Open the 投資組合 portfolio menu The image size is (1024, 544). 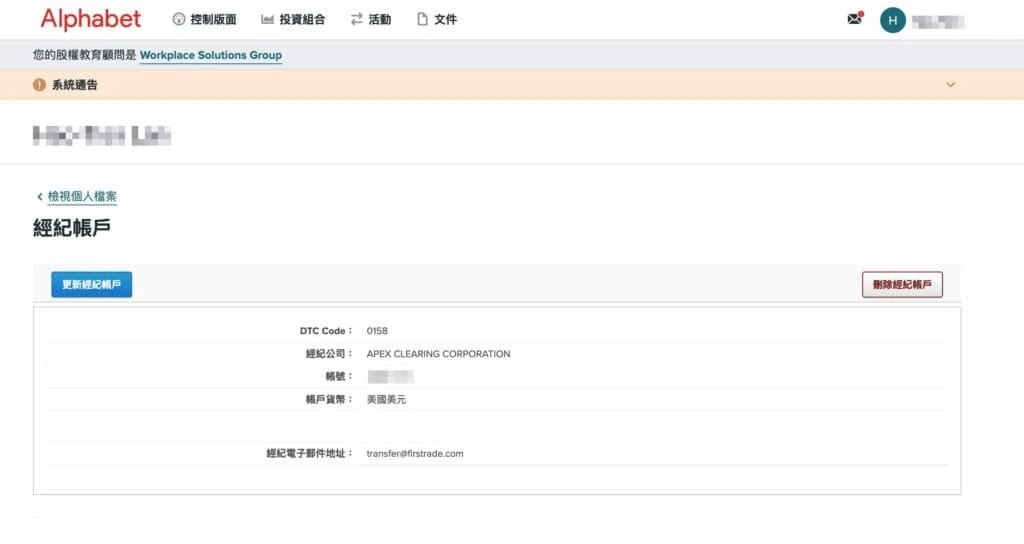tap(293, 20)
